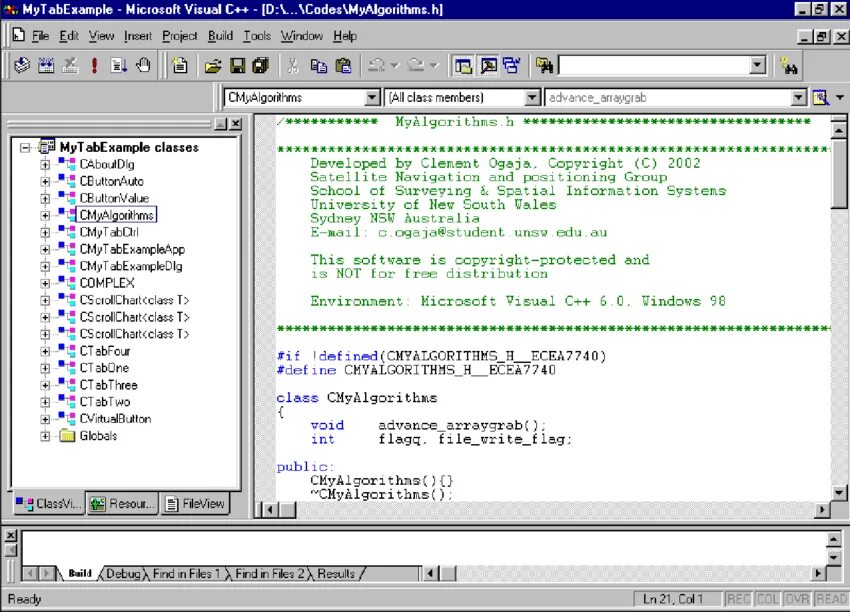Open the Build menu
Viewport: 850px width, 612px height.
pos(220,36)
